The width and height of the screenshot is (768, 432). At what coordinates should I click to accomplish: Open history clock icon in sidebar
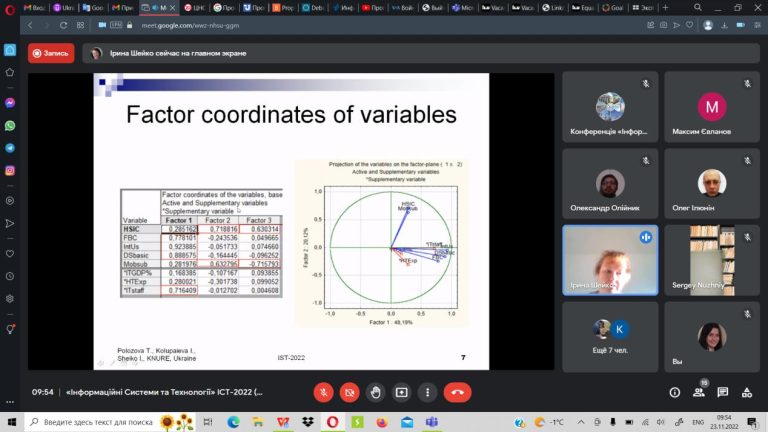(x=10, y=276)
